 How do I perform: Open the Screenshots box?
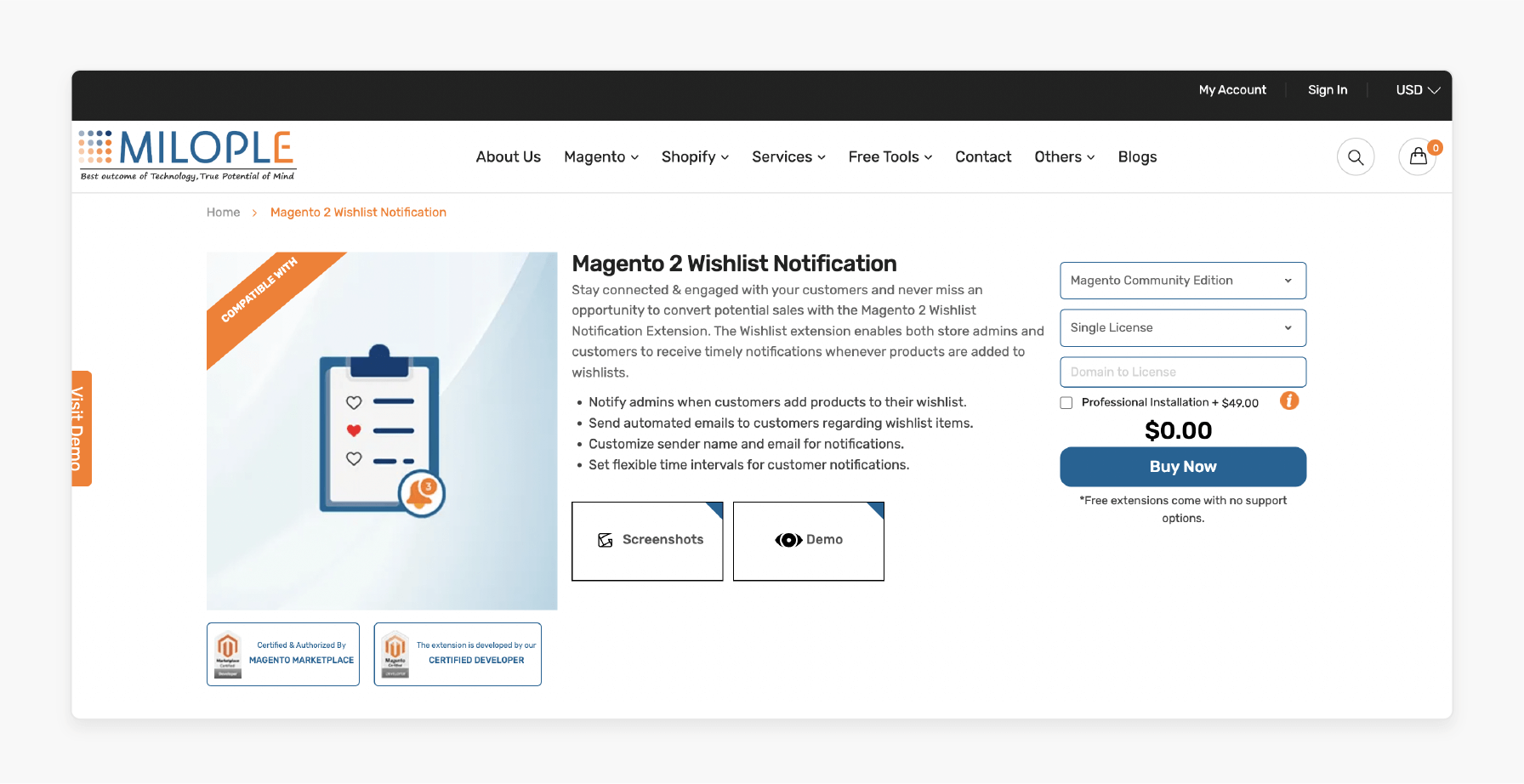[x=647, y=541]
